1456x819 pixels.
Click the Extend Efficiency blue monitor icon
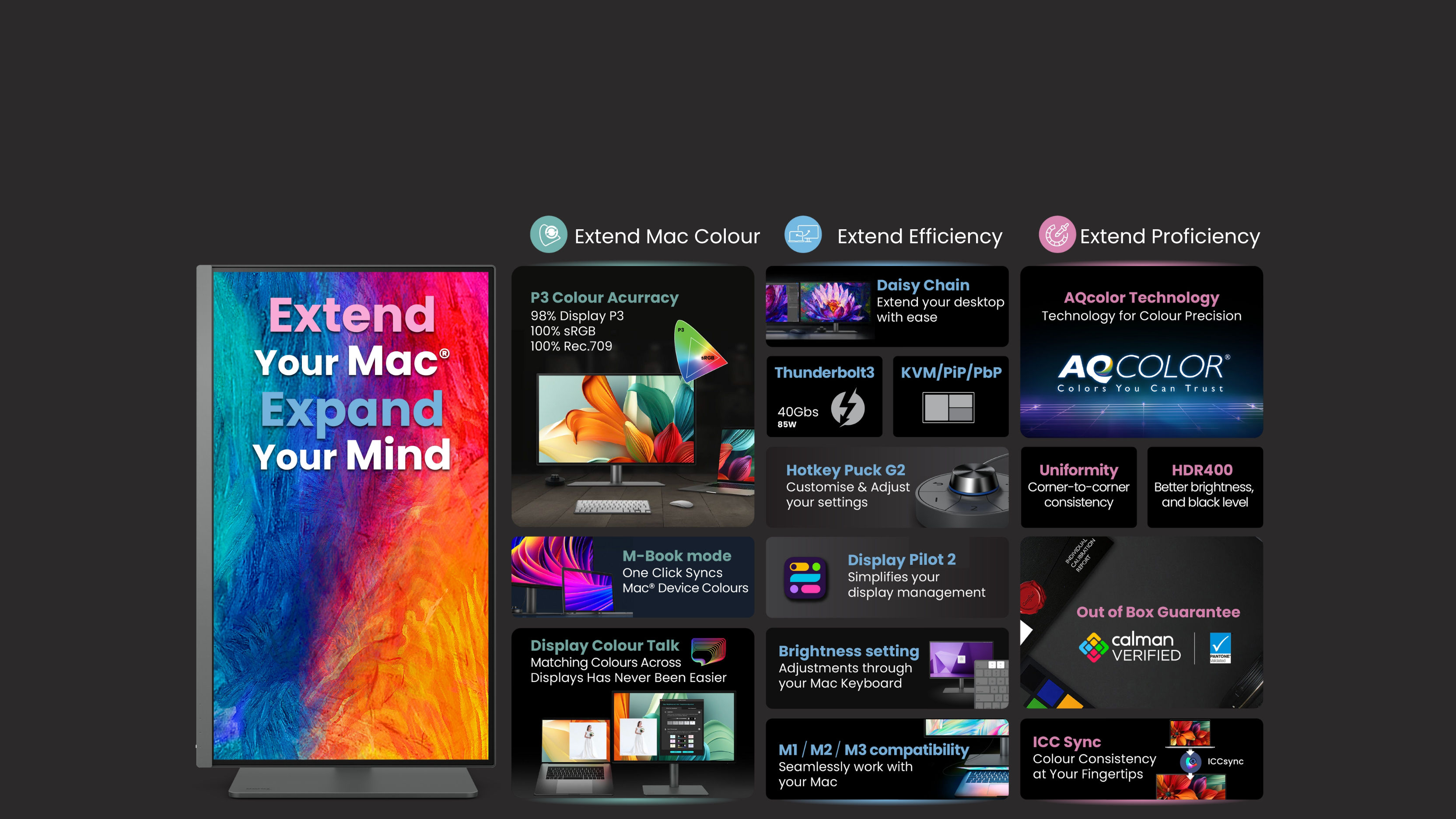tap(803, 234)
